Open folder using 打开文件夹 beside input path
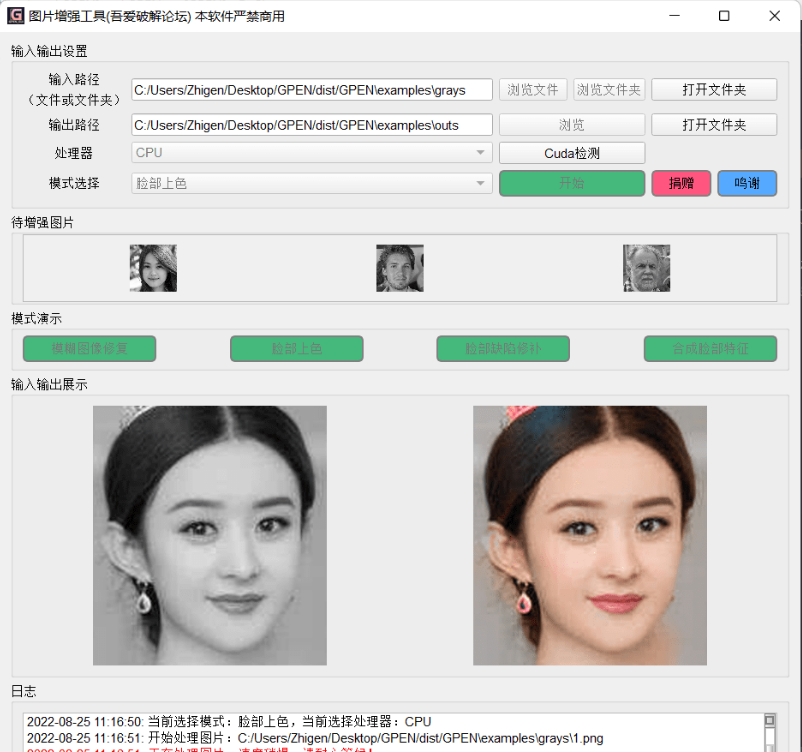The width and height of the screenshot is (802, 752). (714, 90)
